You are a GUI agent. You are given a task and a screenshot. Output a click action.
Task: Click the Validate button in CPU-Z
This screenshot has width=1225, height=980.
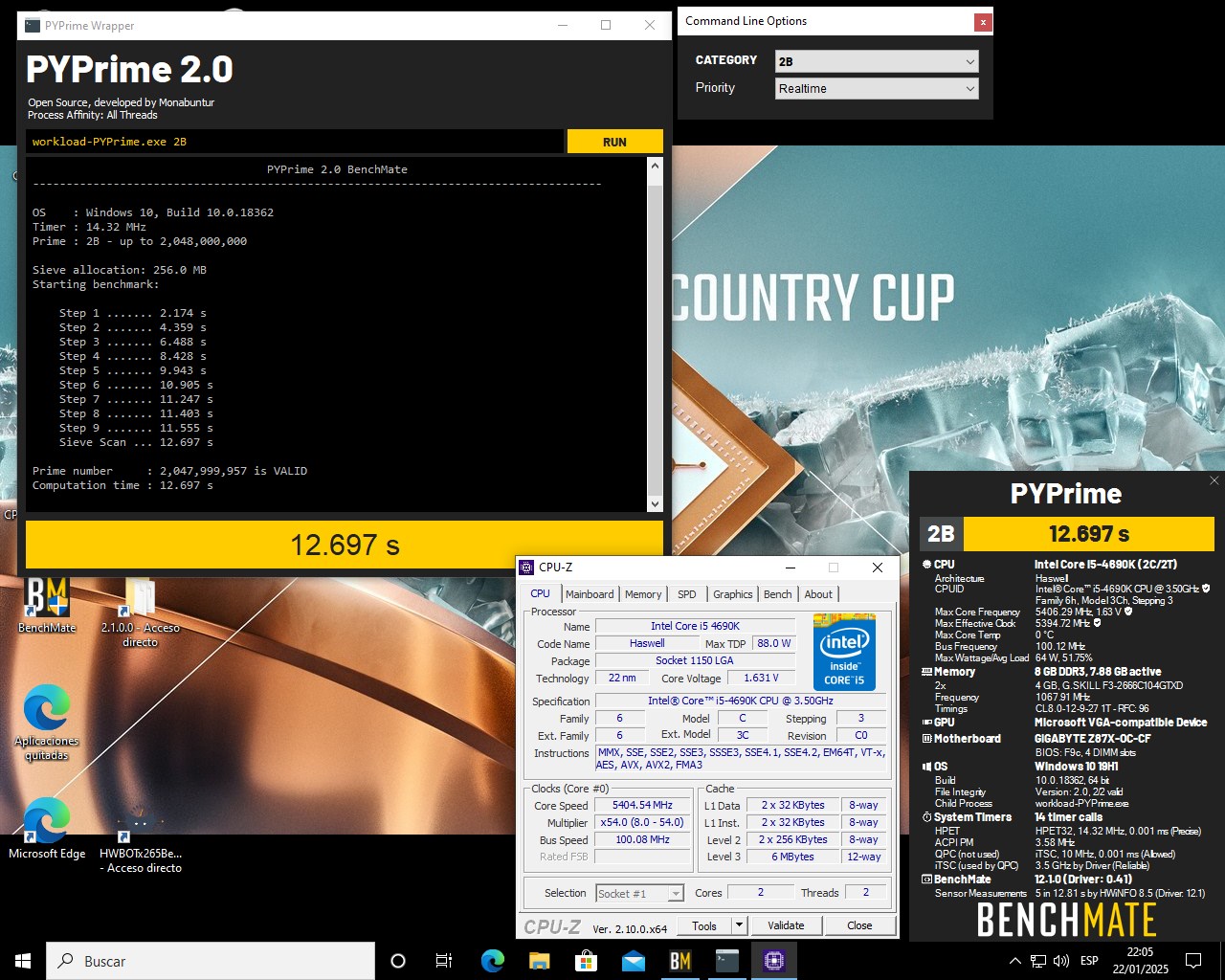(786, 925)
